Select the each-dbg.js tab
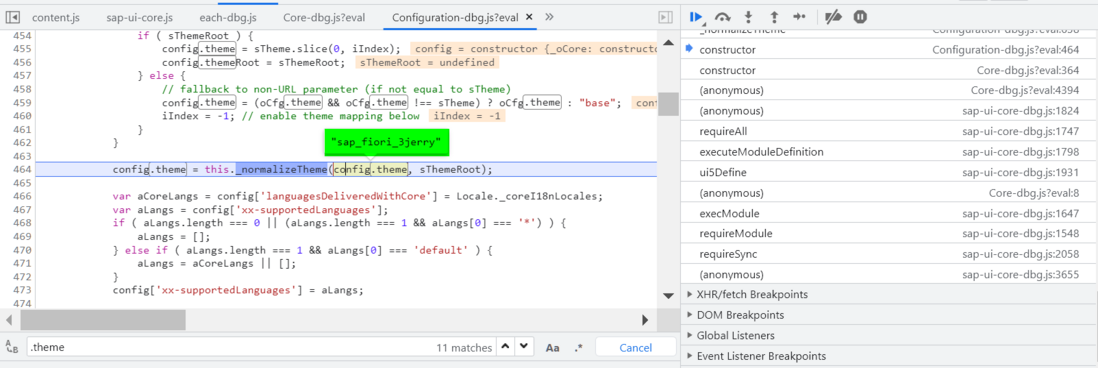1098x368 pixels. [x=228, y=17]
